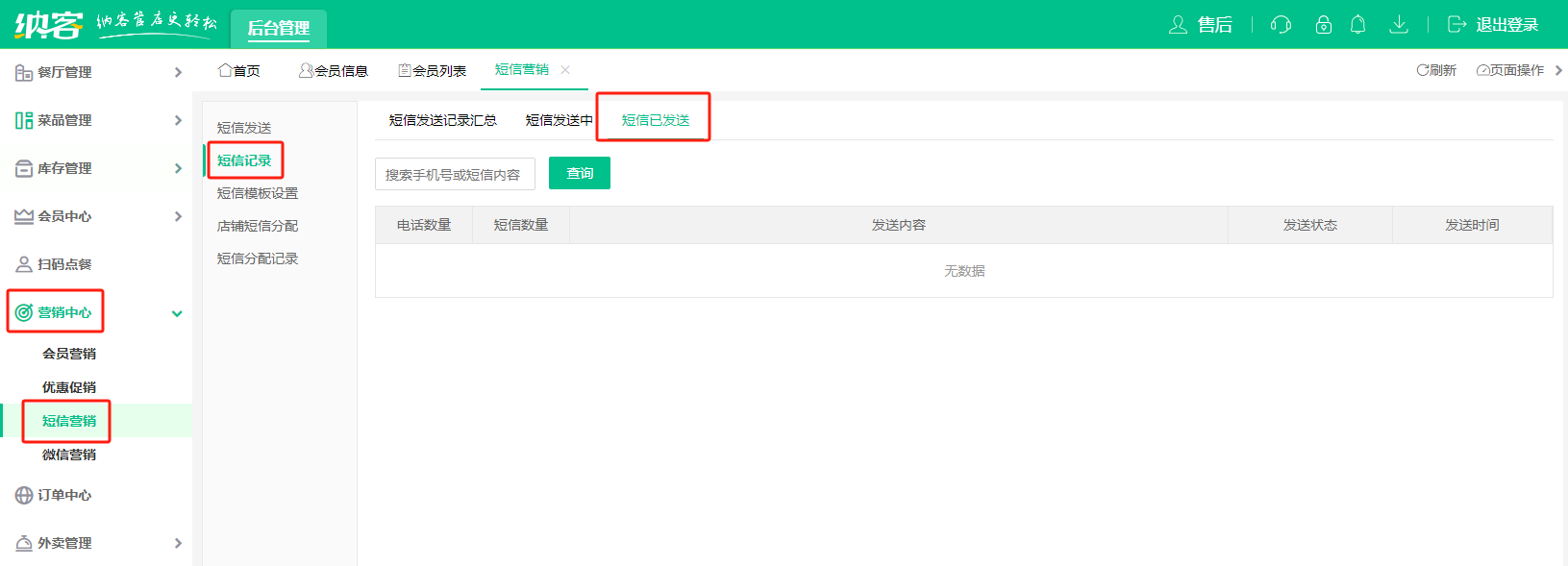Viewport: 1568px width, 566px height.
Task: Click 扫码点餐 menu label
Action: coord(64,264)
